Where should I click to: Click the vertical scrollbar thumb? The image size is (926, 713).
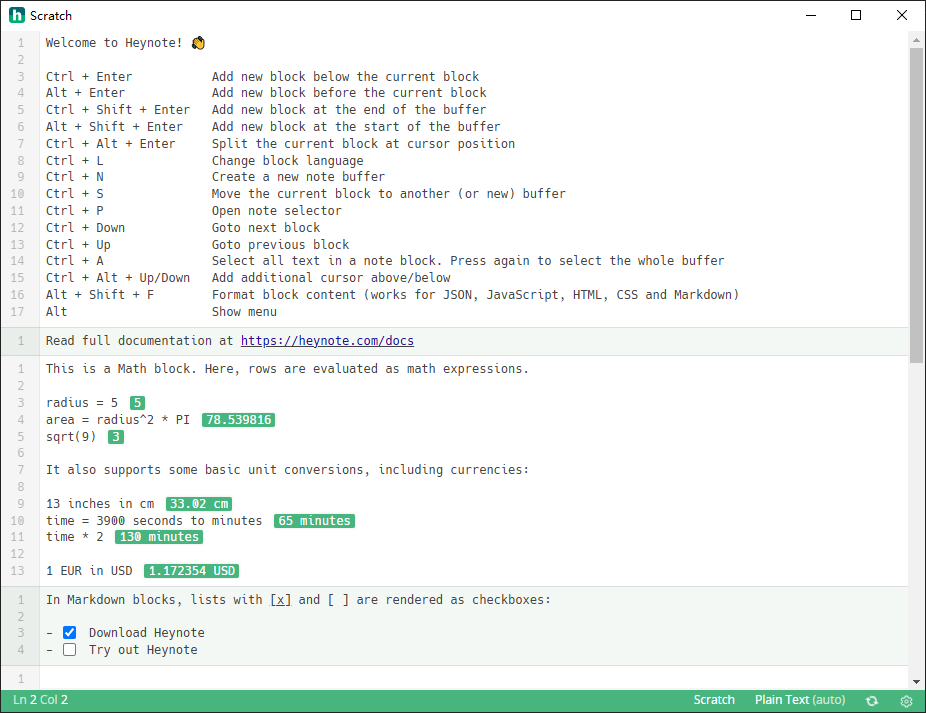[917, 206]
